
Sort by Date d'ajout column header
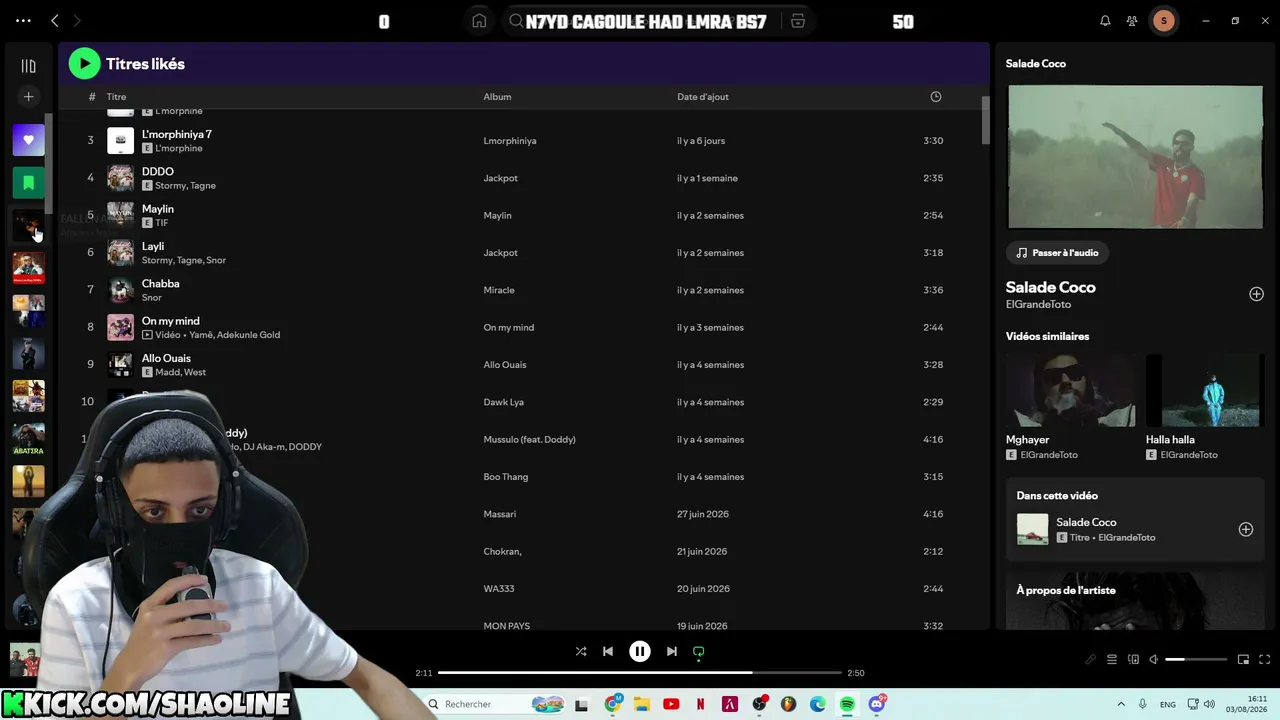703,97
